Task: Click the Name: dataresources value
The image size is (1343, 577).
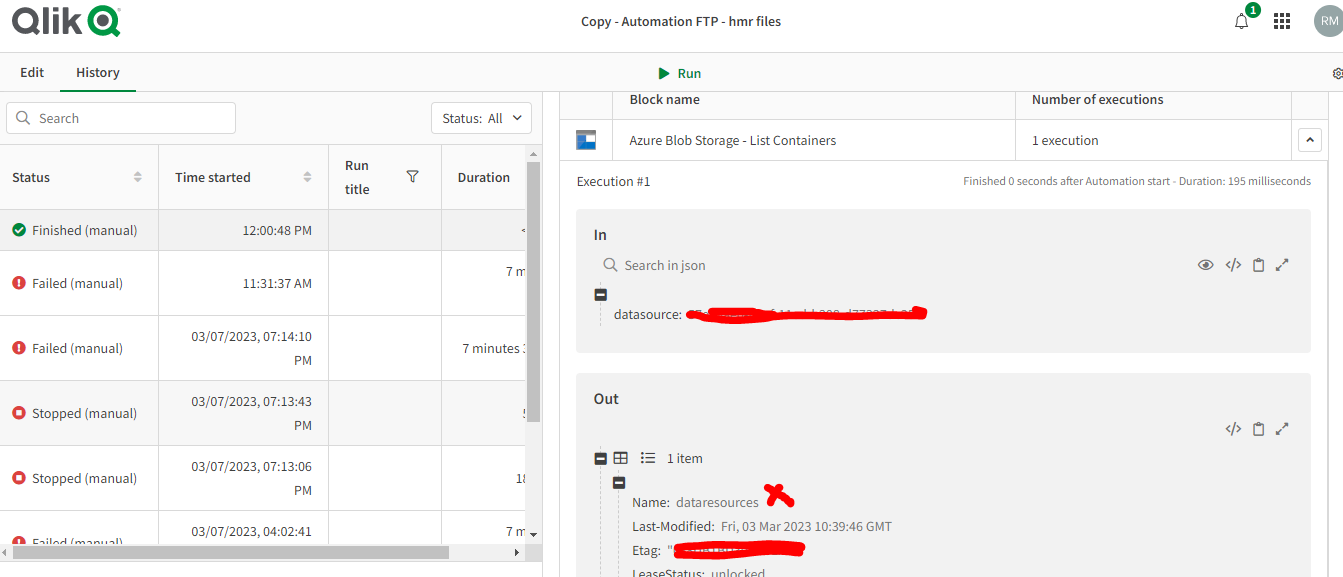Action: (x=717, y=502)
